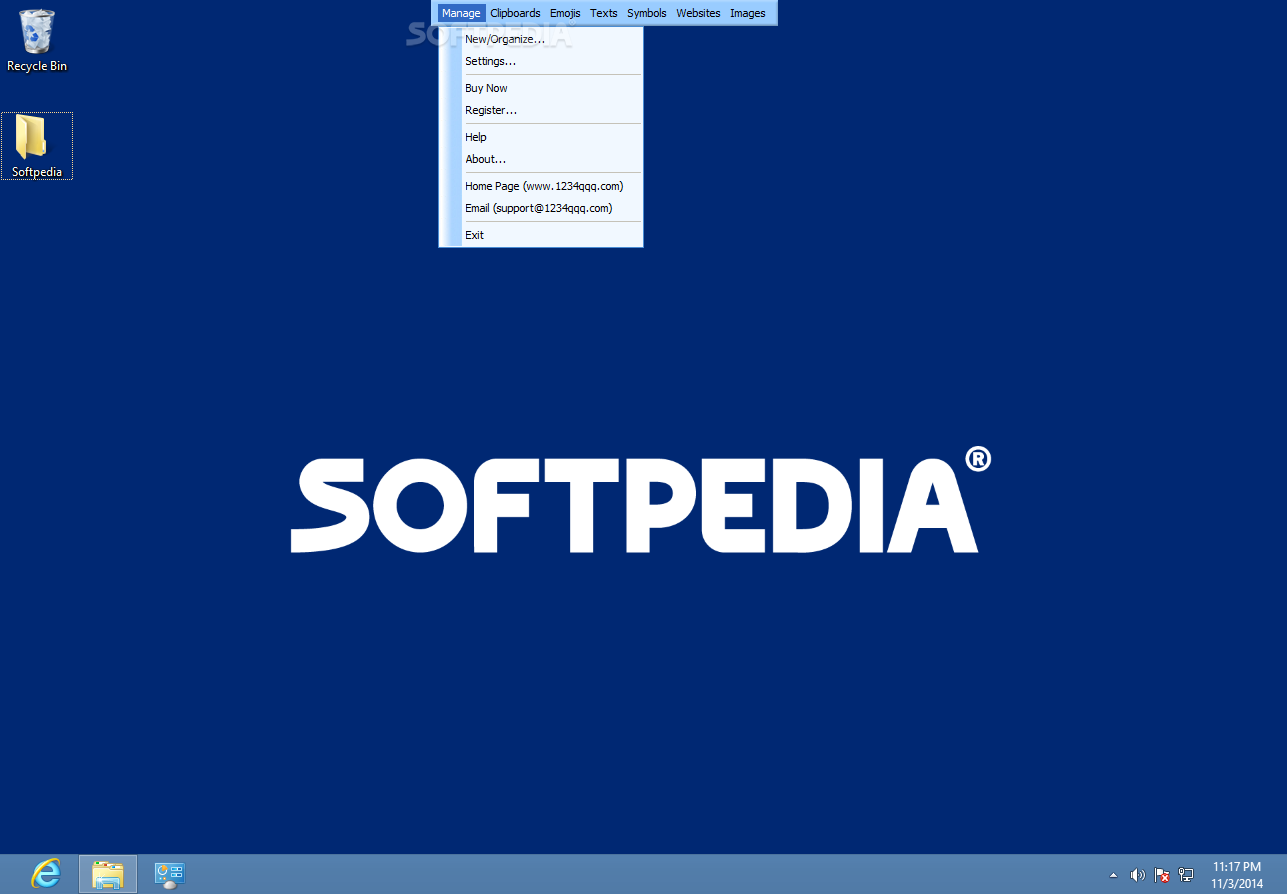Click Buy Now menu entry
The height and width of the screenshot is (894, 1287).
(541, 88)
